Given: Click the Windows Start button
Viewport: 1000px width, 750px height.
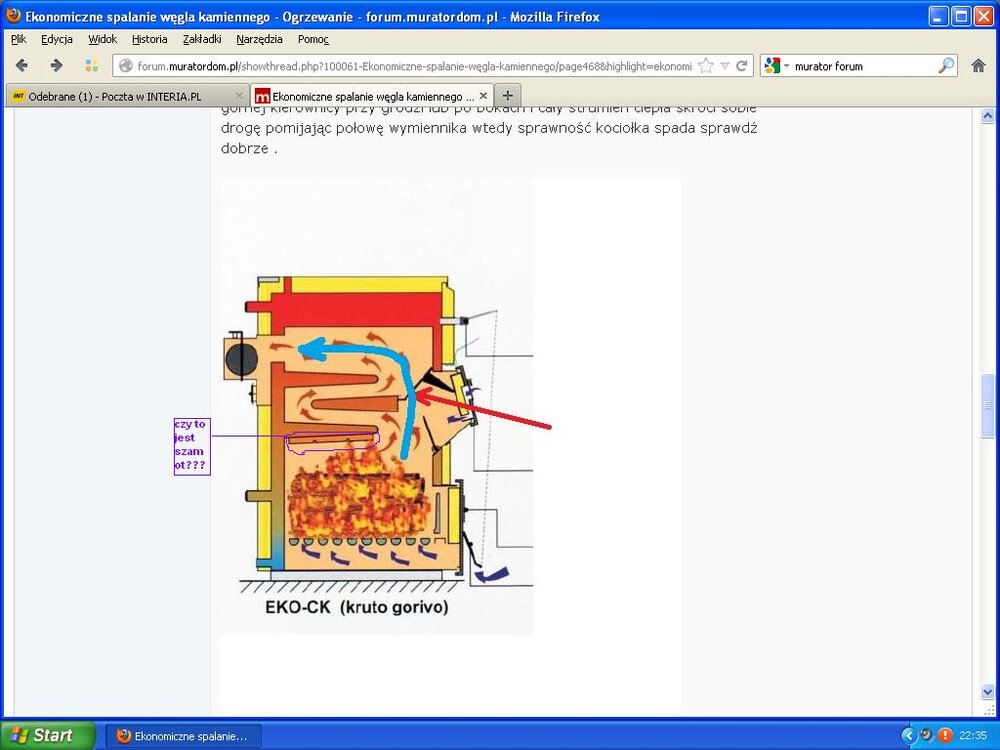Looking at the screenshot, I should tap(47, 735).
